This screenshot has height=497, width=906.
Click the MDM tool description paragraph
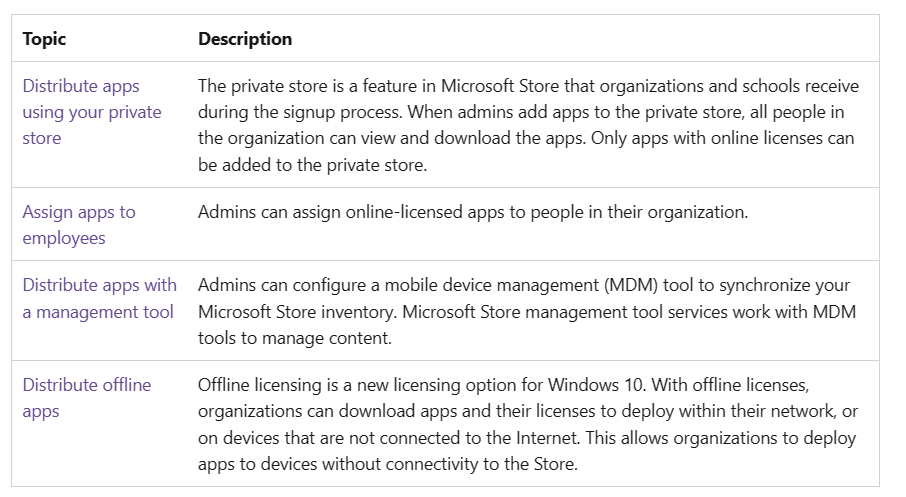pos(526,311)
